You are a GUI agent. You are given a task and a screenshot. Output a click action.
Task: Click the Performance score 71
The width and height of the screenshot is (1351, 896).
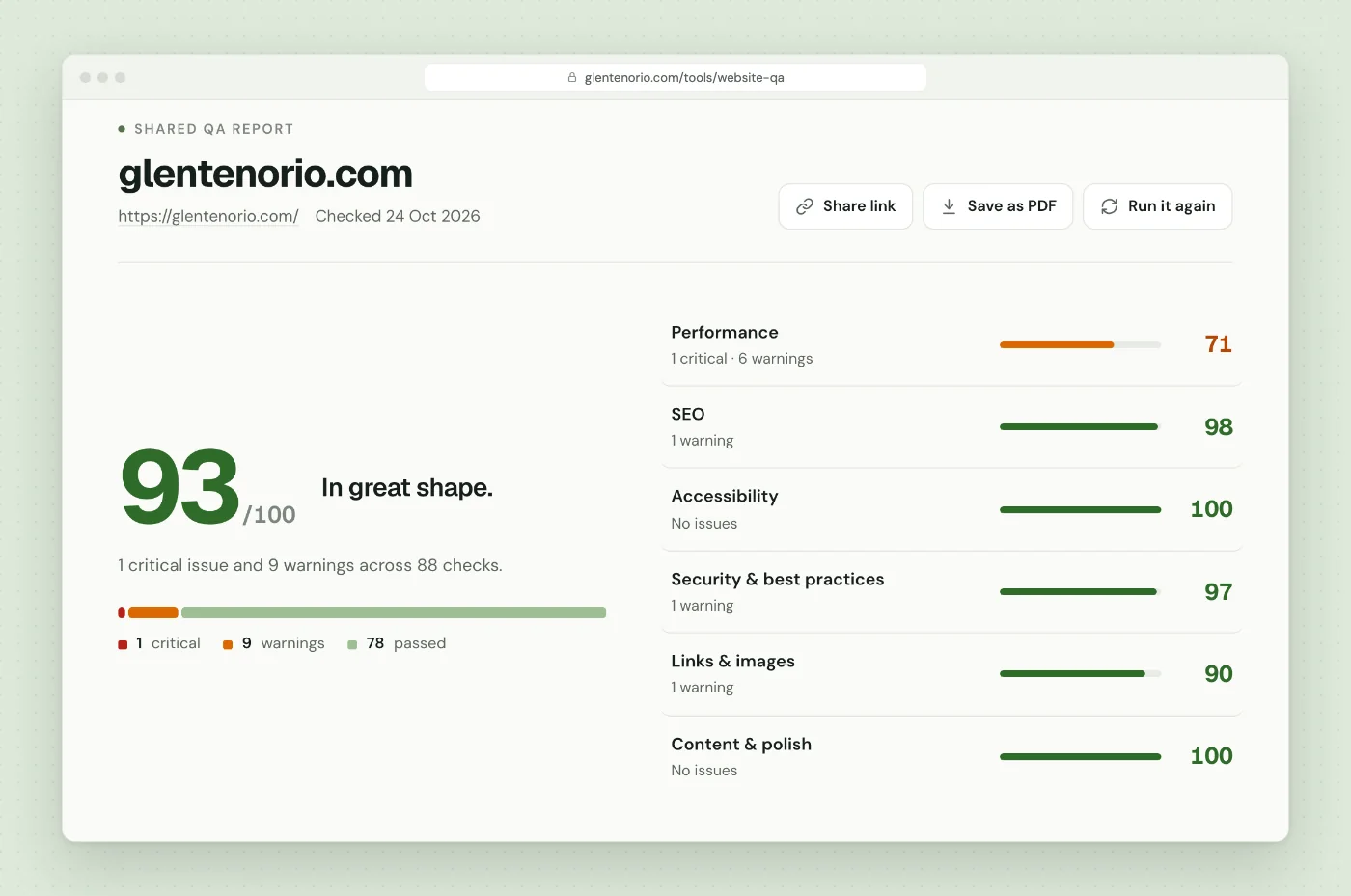click(x=1218, y=344)
